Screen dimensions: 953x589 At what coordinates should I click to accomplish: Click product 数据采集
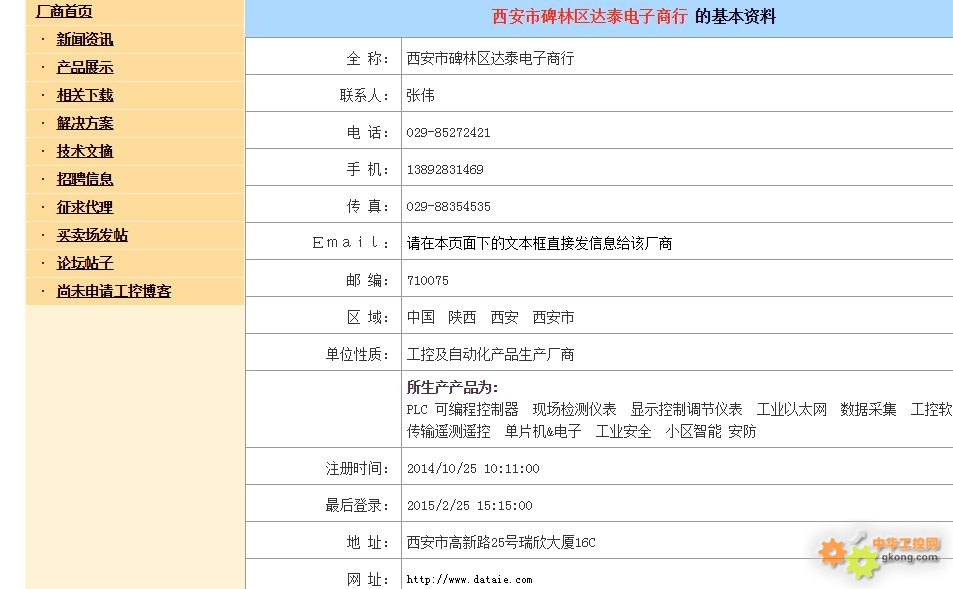[x=869, y=409]
